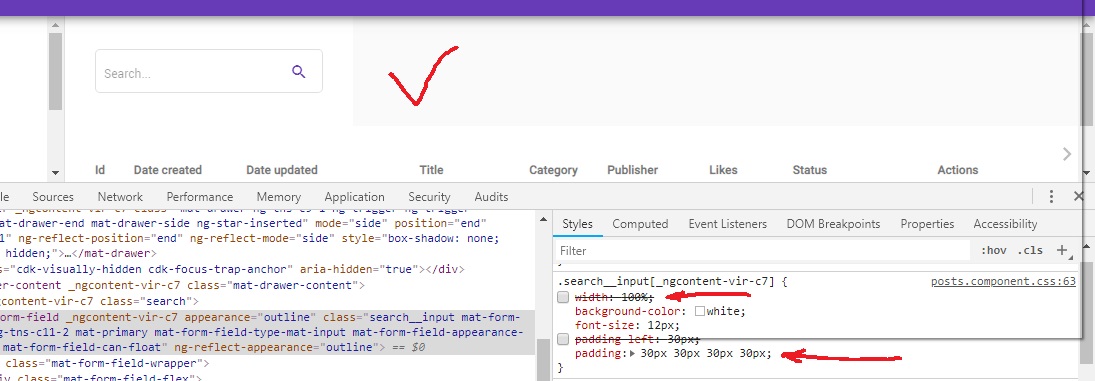Focus the styles Filter field
This screenshot has width=1095, height=381.
coord(763,251)
